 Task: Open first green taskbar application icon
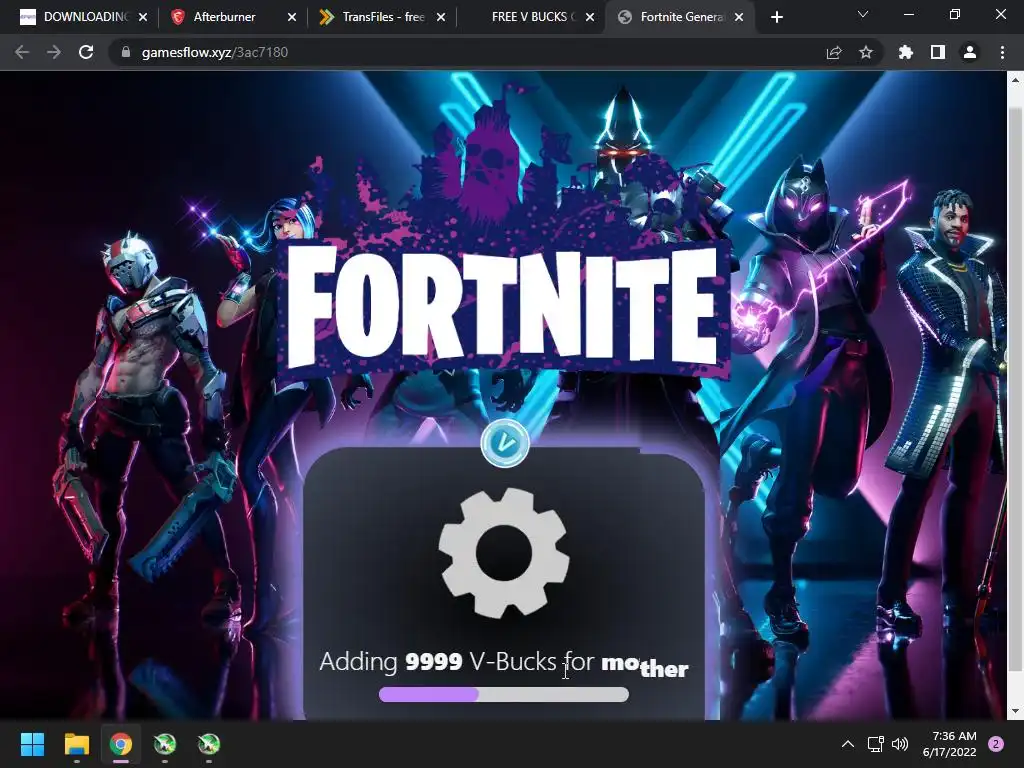(x=165, y=744)
